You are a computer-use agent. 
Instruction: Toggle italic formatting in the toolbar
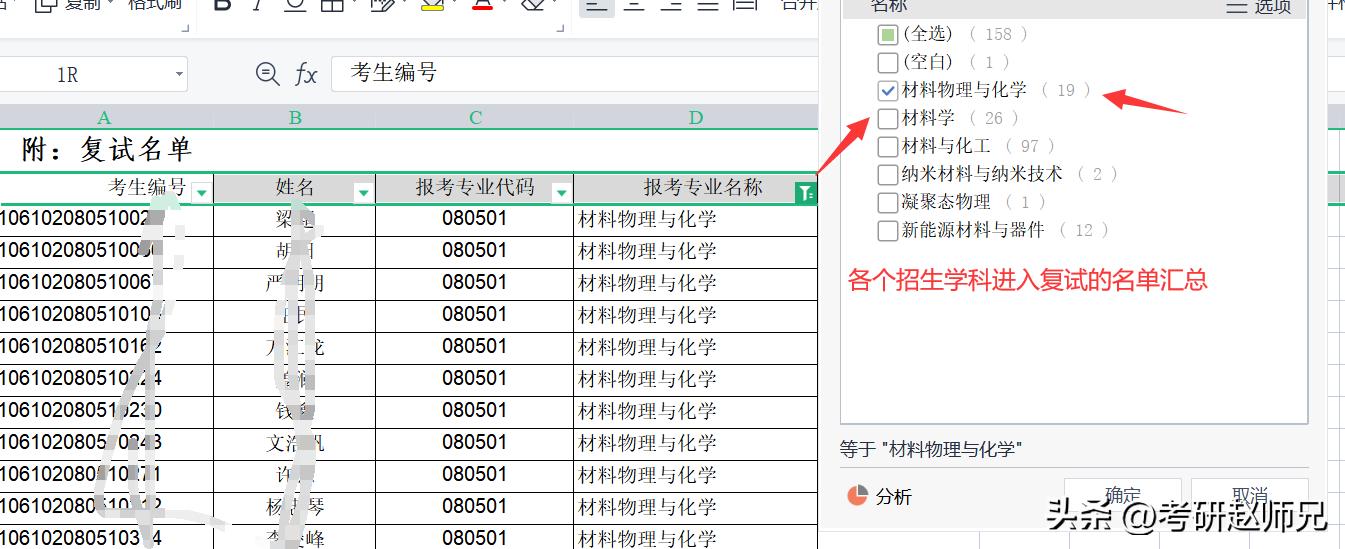[258, 5]
